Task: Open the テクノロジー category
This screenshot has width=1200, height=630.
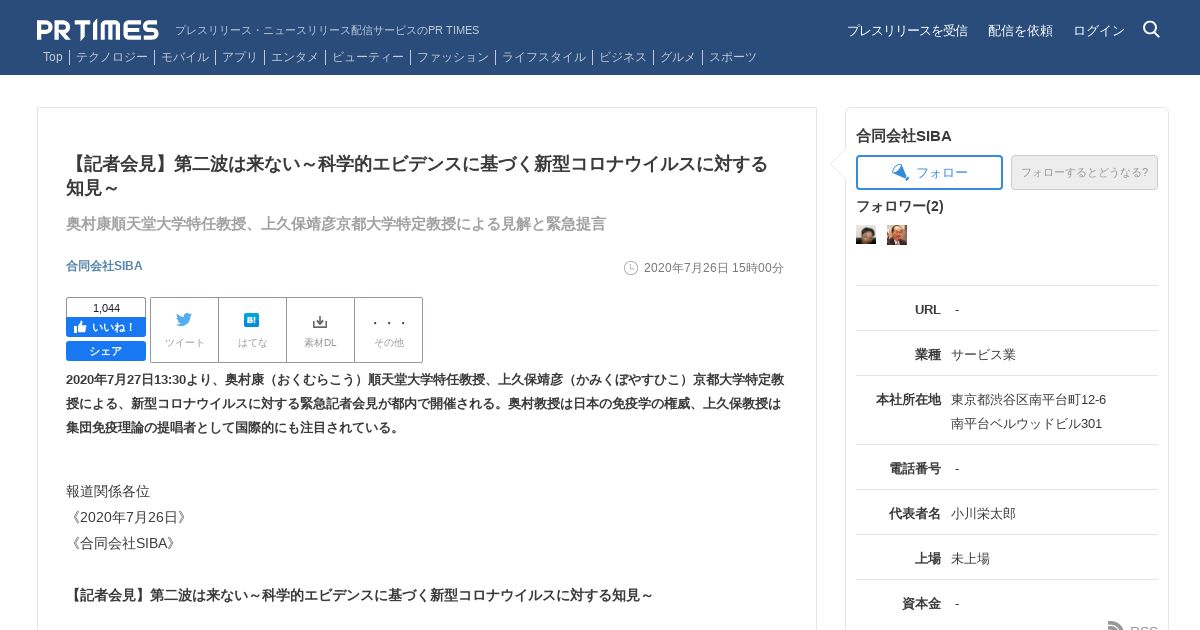Action: tap(112, 57)
